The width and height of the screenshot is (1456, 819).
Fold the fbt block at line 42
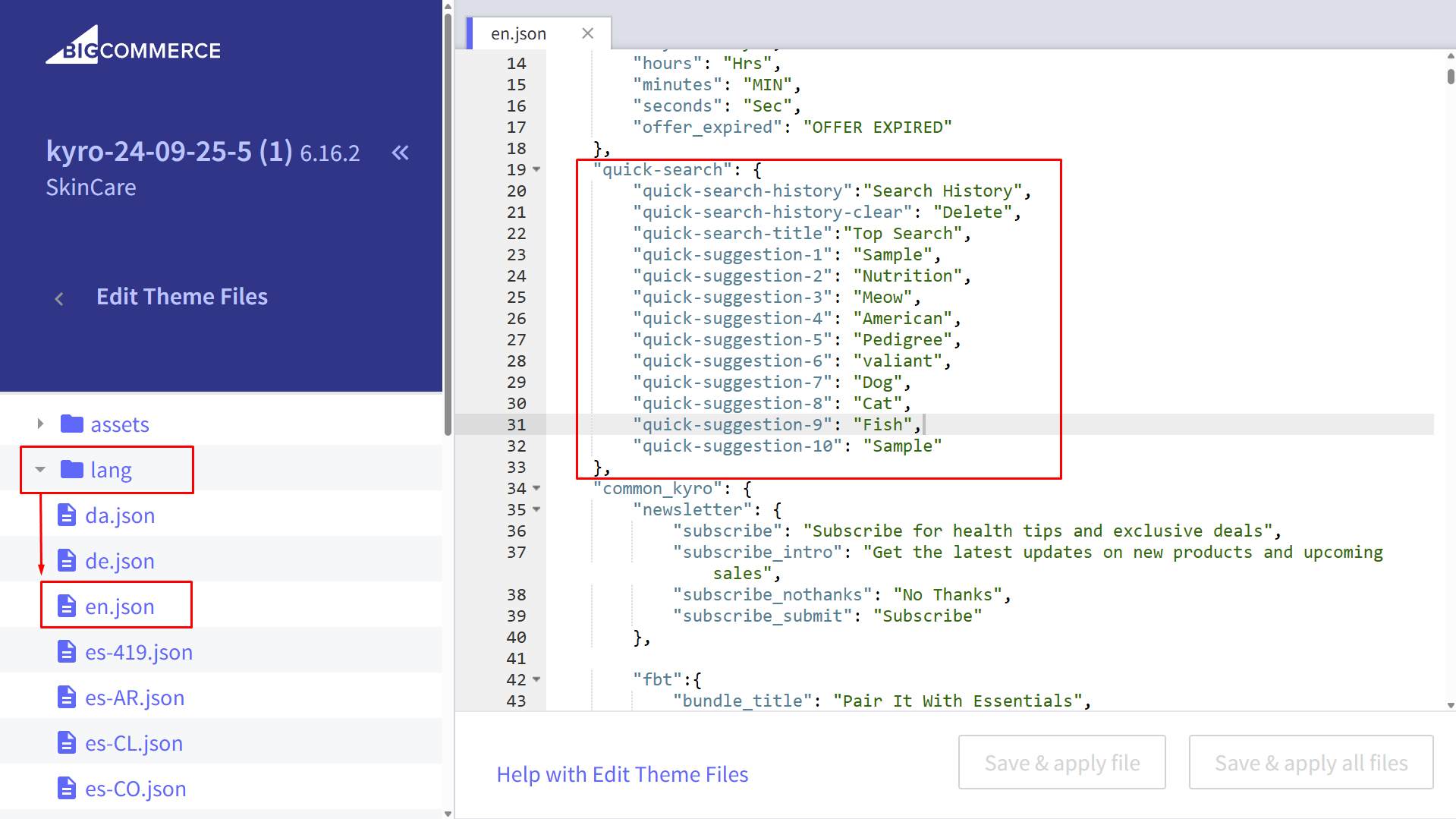coord(537,679)
